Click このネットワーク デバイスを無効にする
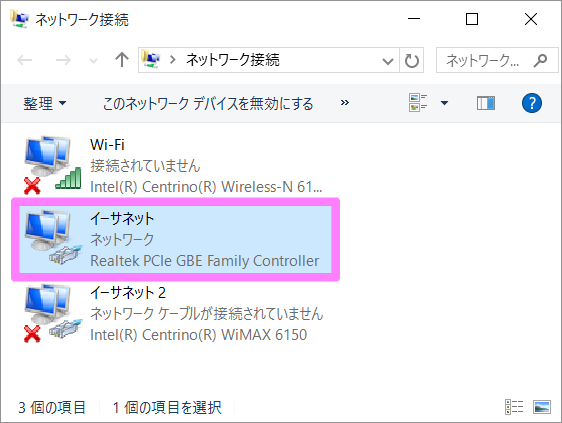Image resolution: width=562 pixels, height=423 pixels. (x=208, y=104)
